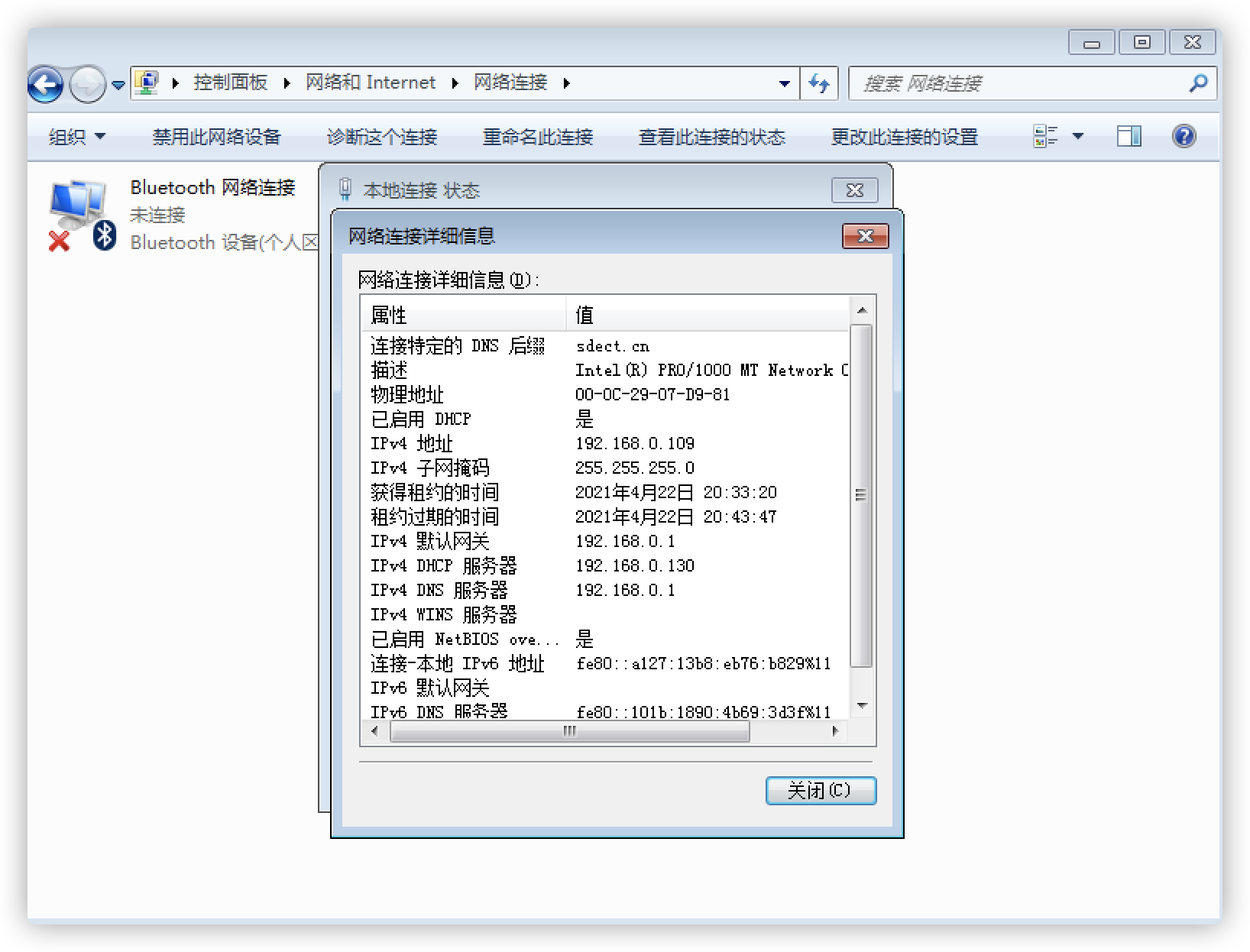Select the 物理地址 property row
This screenshot has width=1250, height=952.
605,395
